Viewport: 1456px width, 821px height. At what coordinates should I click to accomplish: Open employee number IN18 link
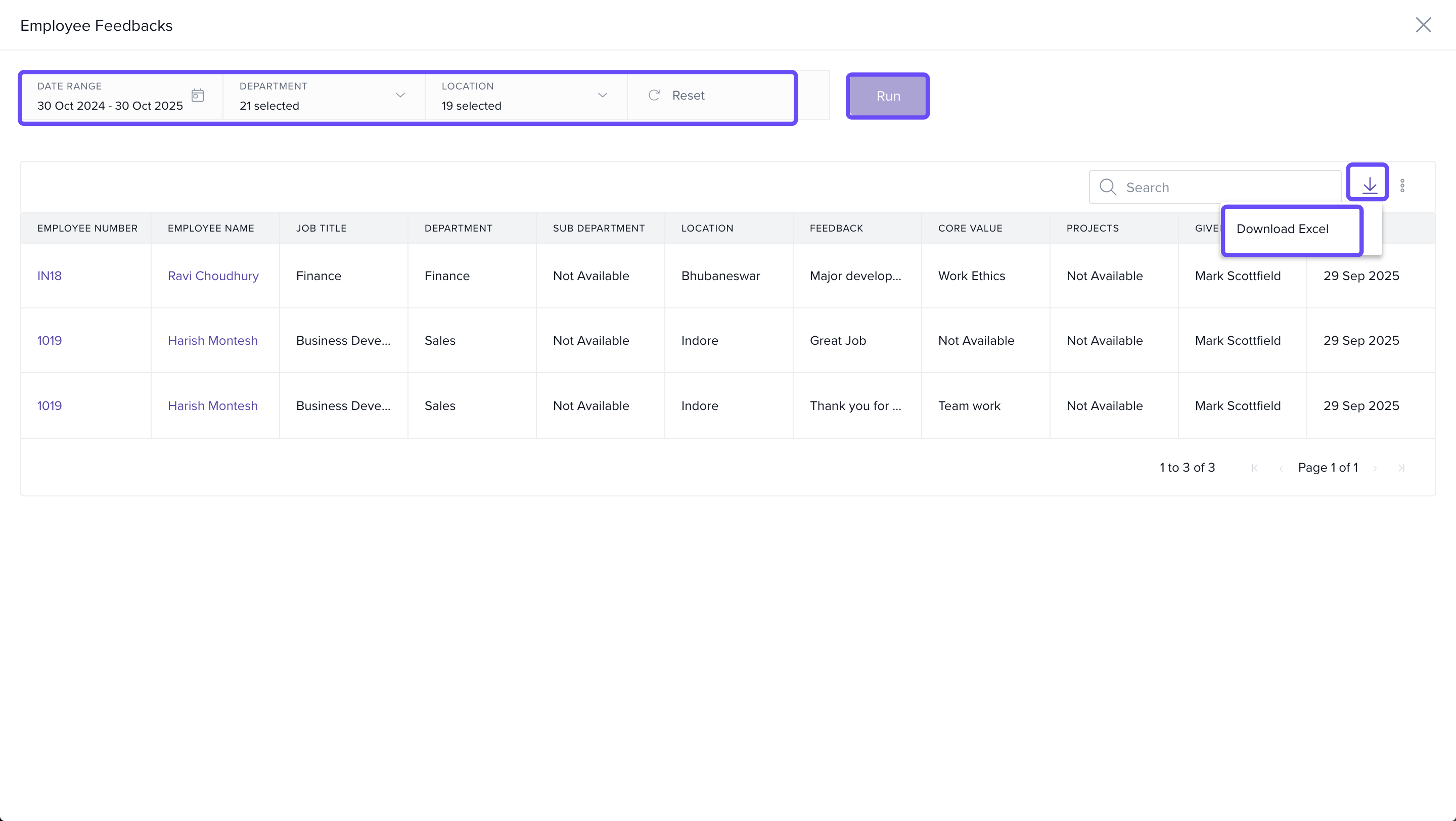pos(50,276)
